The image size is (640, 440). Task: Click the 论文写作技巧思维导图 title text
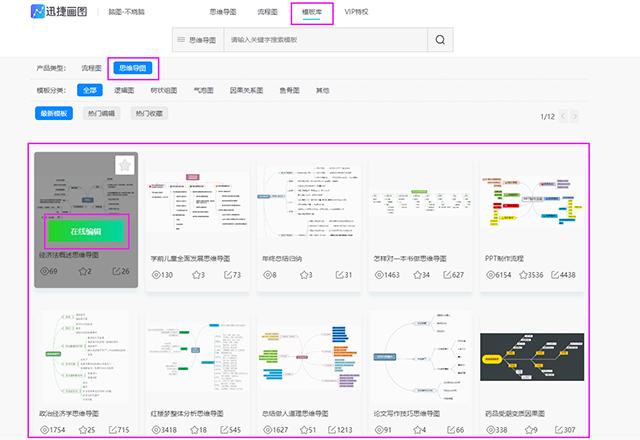(x=407, y=413)
